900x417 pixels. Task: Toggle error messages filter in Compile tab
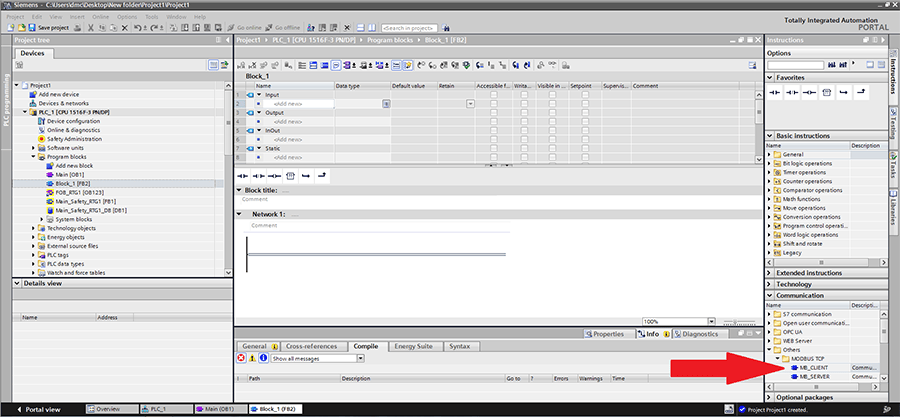click(x=242, y=358)
